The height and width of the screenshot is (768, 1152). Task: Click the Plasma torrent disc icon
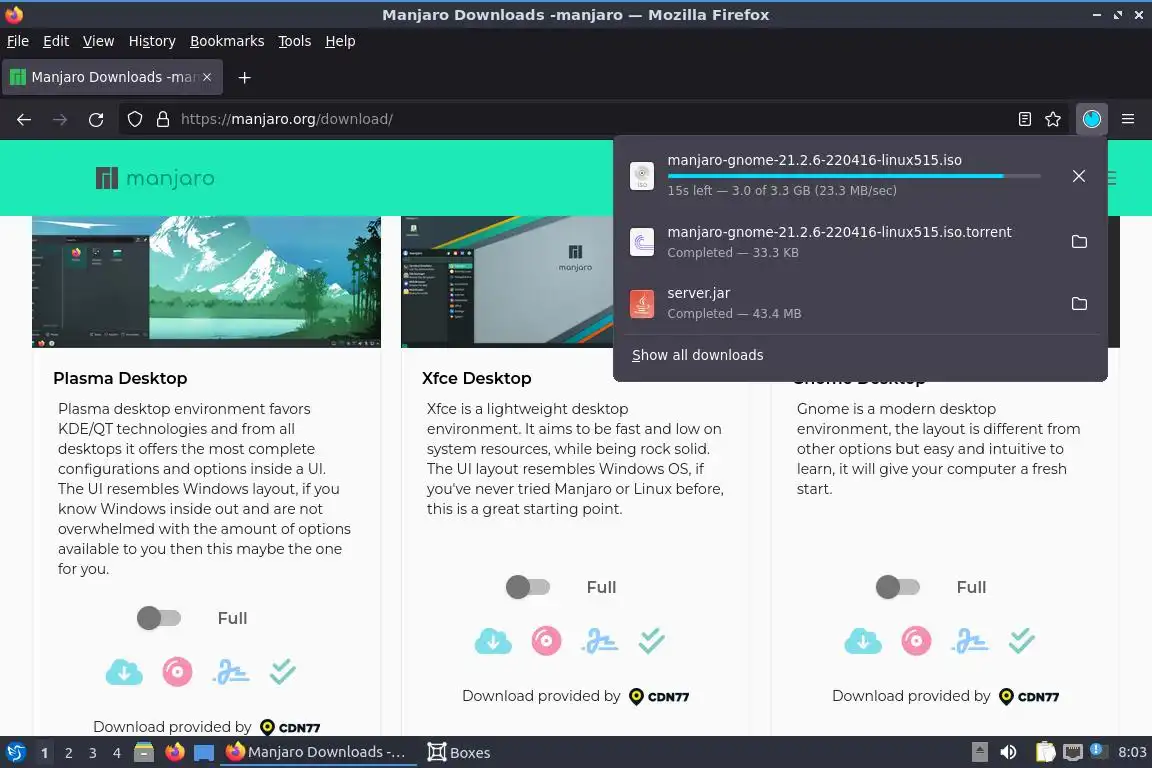pyautogui.click(x=177, y=672)
